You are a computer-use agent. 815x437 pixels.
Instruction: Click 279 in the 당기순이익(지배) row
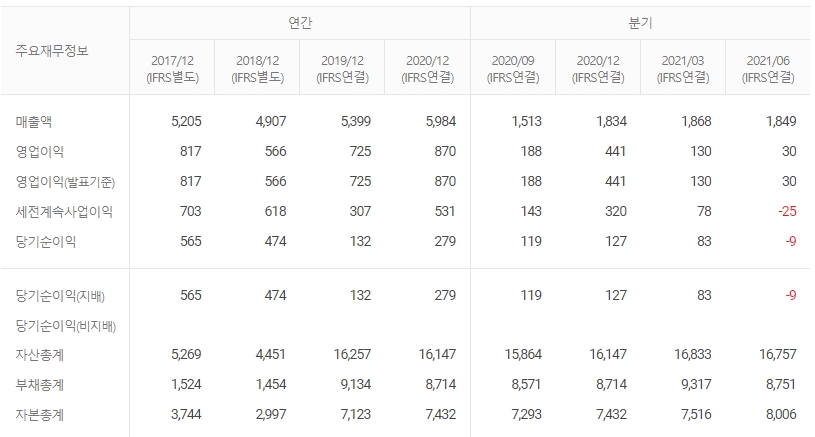point(445,296)
